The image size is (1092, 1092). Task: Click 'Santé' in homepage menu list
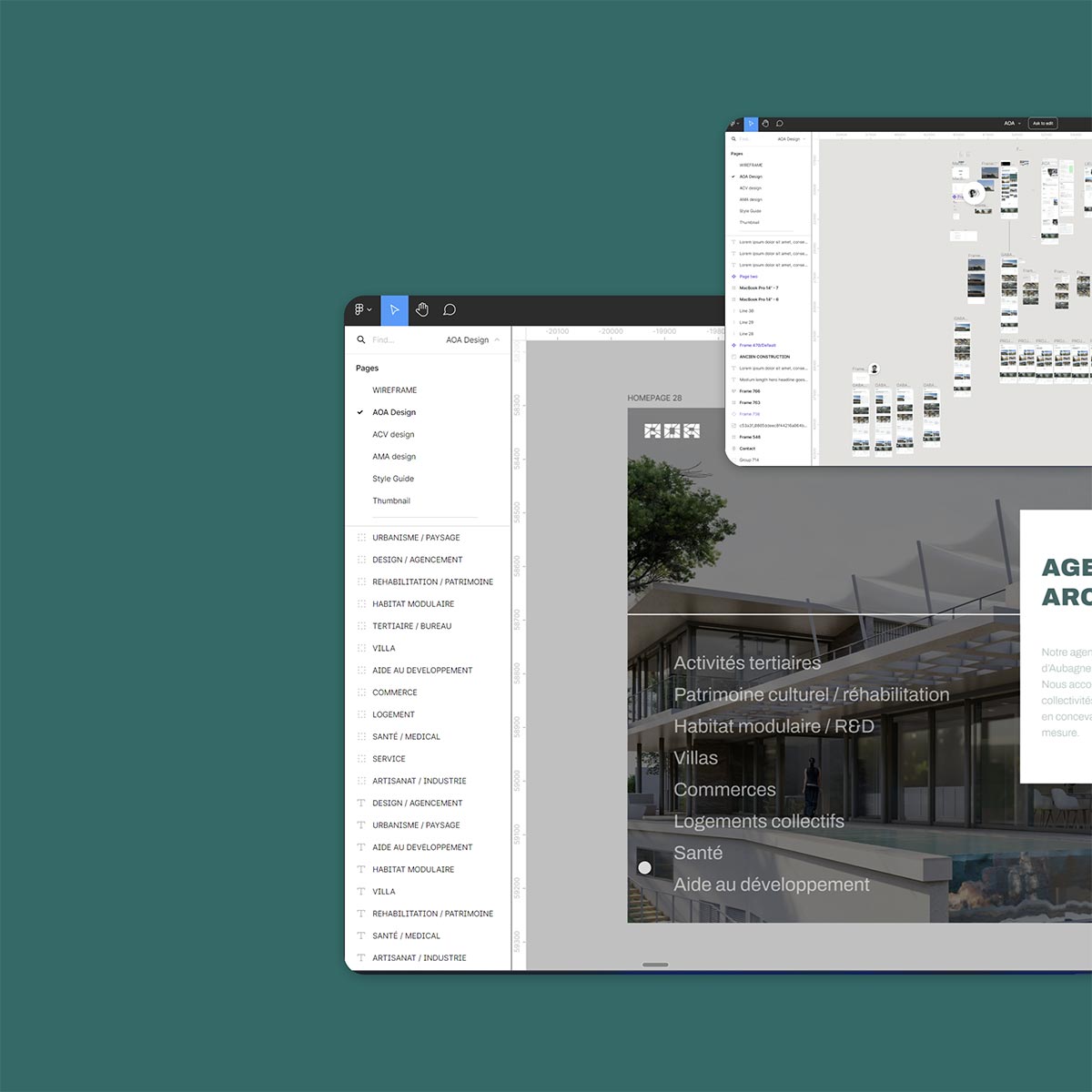[x=698, y=853]
